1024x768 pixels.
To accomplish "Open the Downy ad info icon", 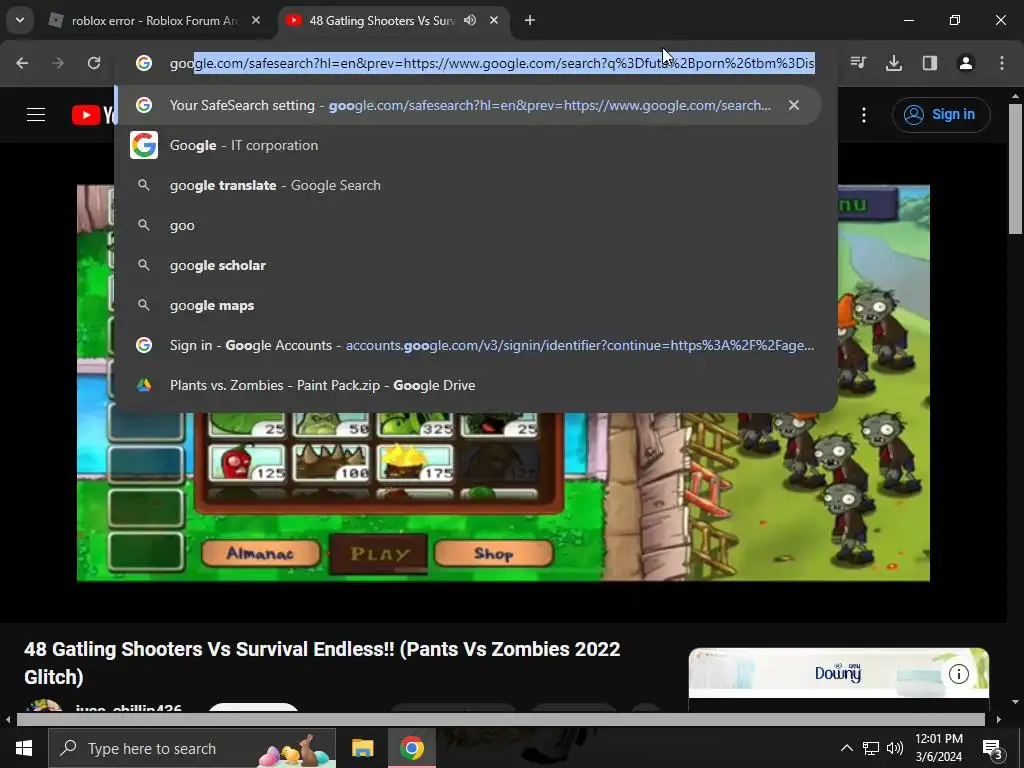I will pos(958,674).
